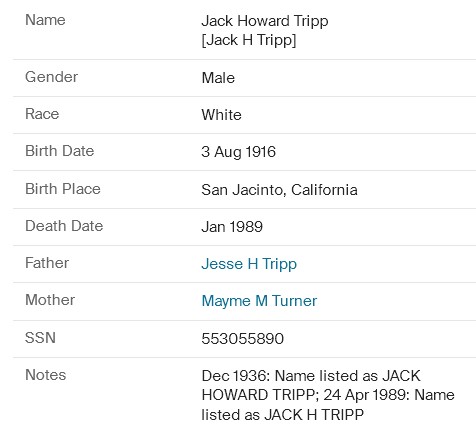Click the birth date 3 Aug 1916
Image resolution: width=476 pixels, height=428 pixels.
tap(239, 152)
